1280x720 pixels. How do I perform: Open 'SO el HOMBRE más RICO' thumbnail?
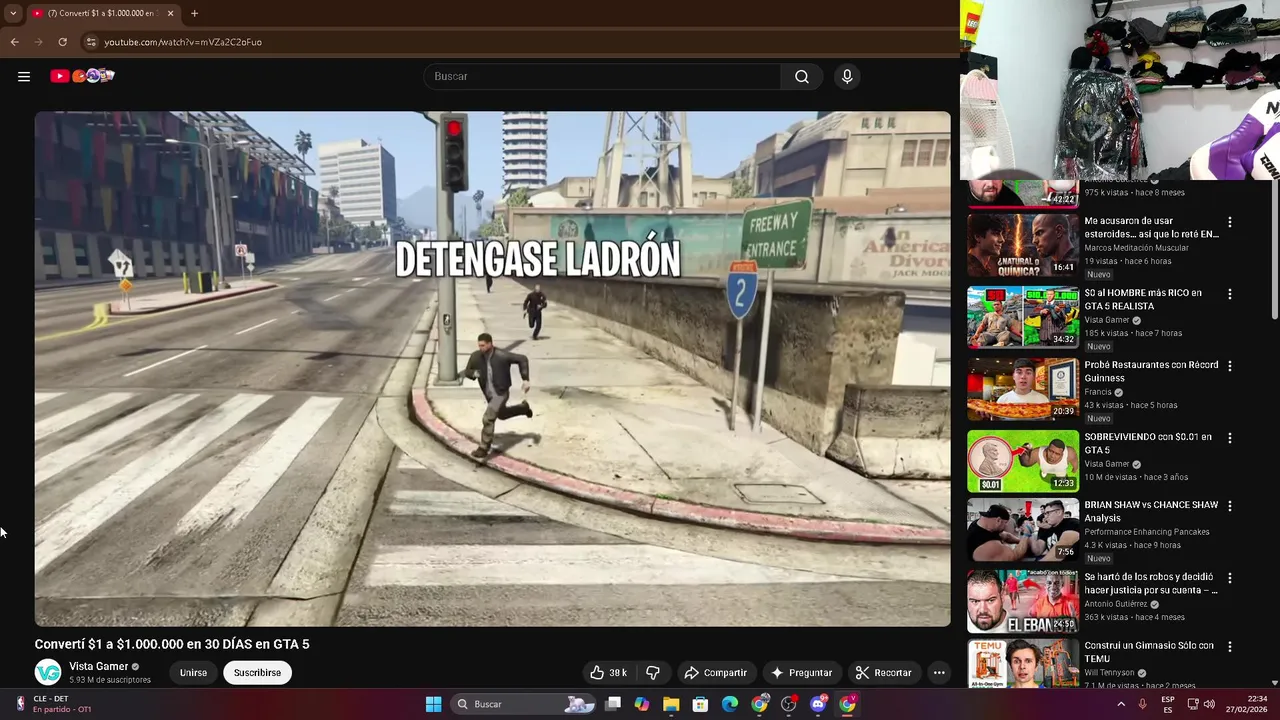tap(1023, 317)
